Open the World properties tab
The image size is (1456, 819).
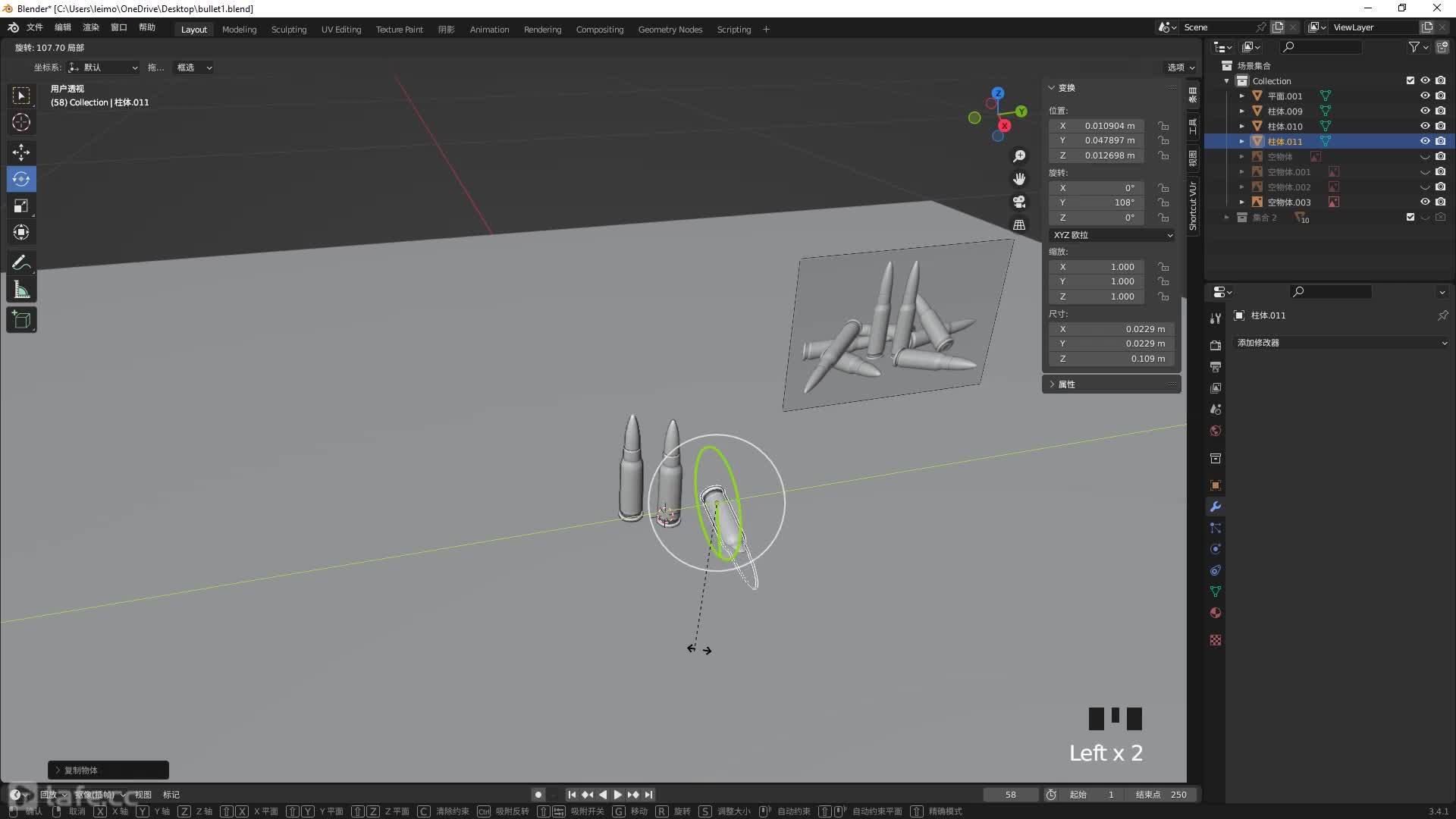(x=1216, y=431)
